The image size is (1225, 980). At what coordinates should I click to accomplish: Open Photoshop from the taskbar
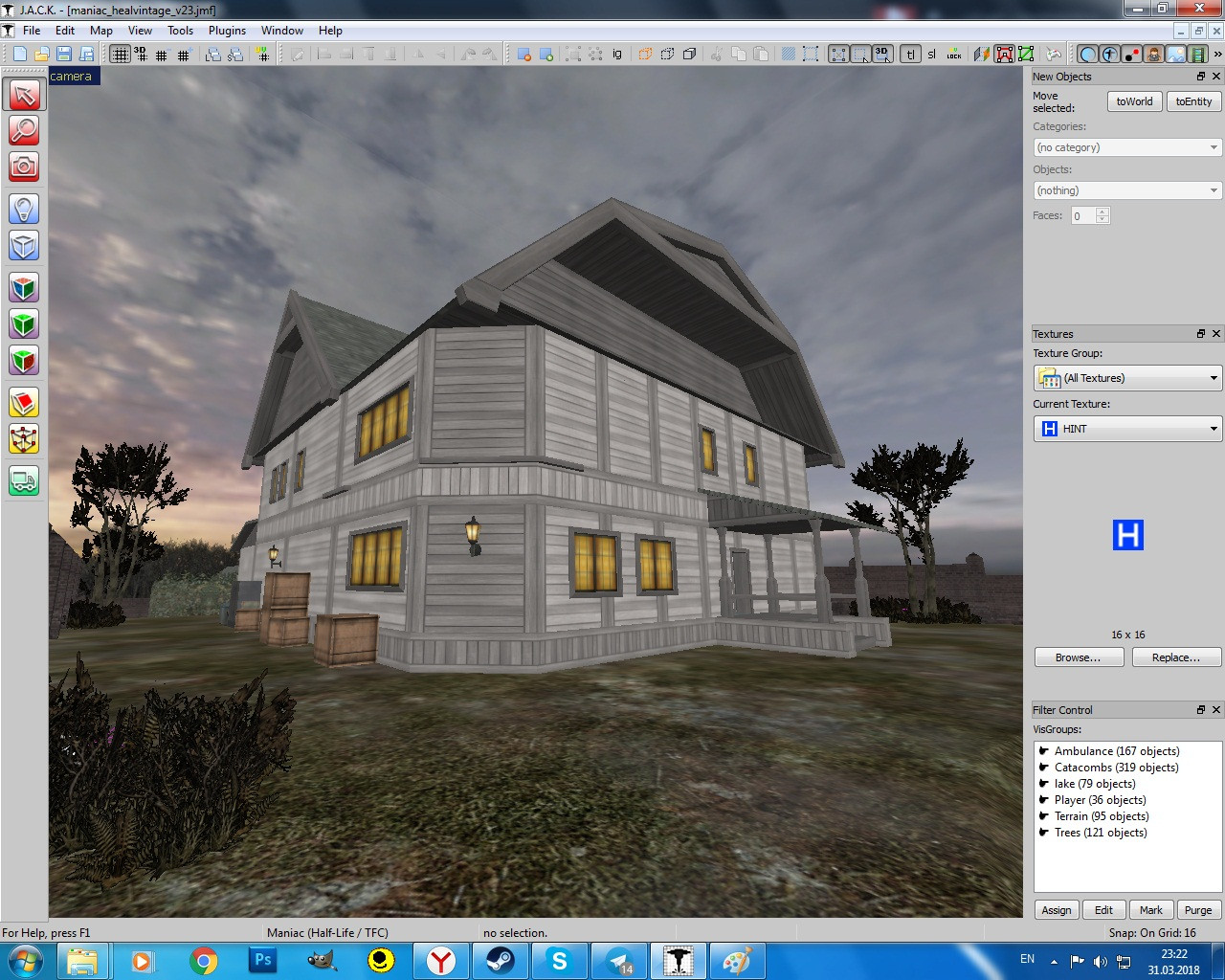click(x=263, y=961)
